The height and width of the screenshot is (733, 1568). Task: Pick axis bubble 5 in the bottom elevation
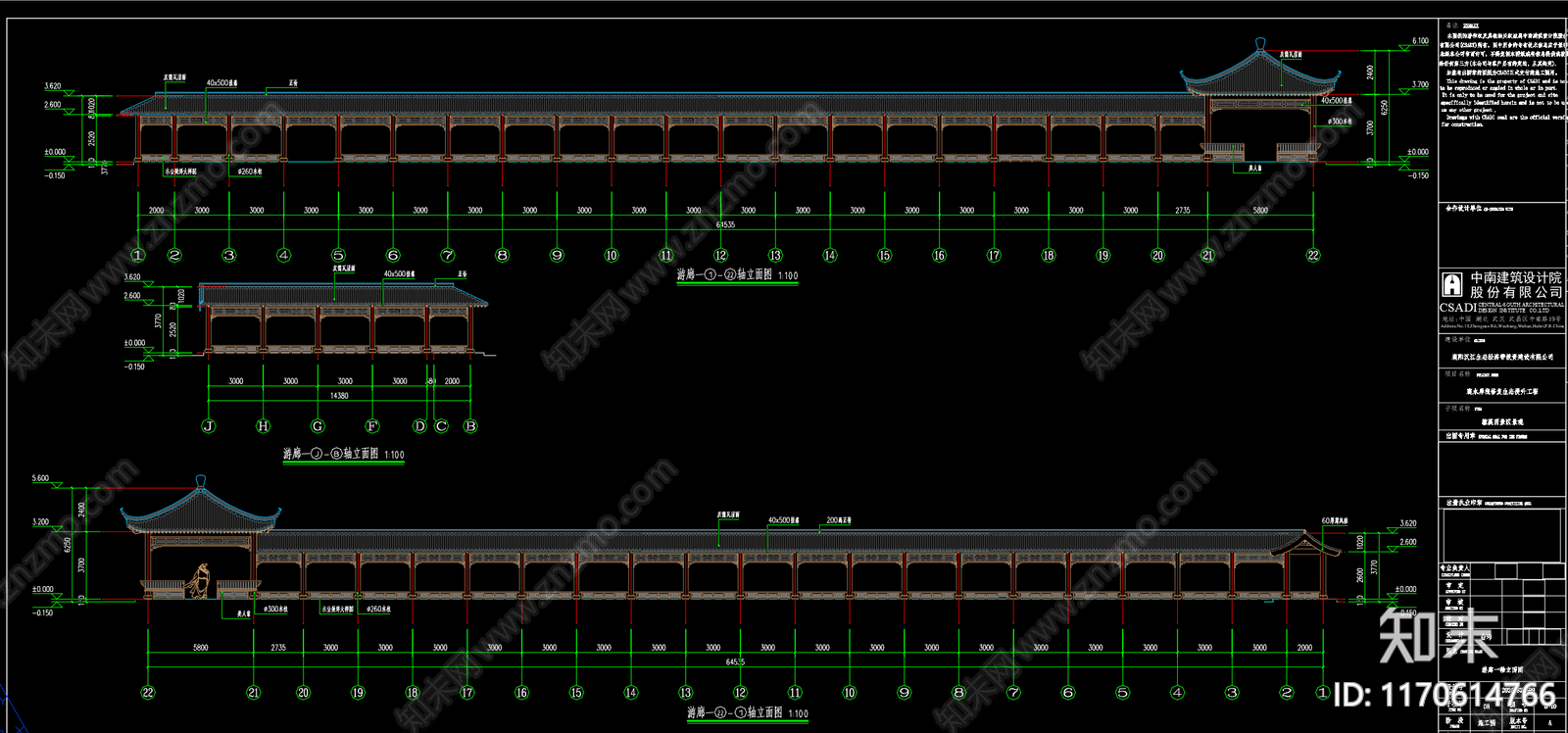pos(1123,692)
